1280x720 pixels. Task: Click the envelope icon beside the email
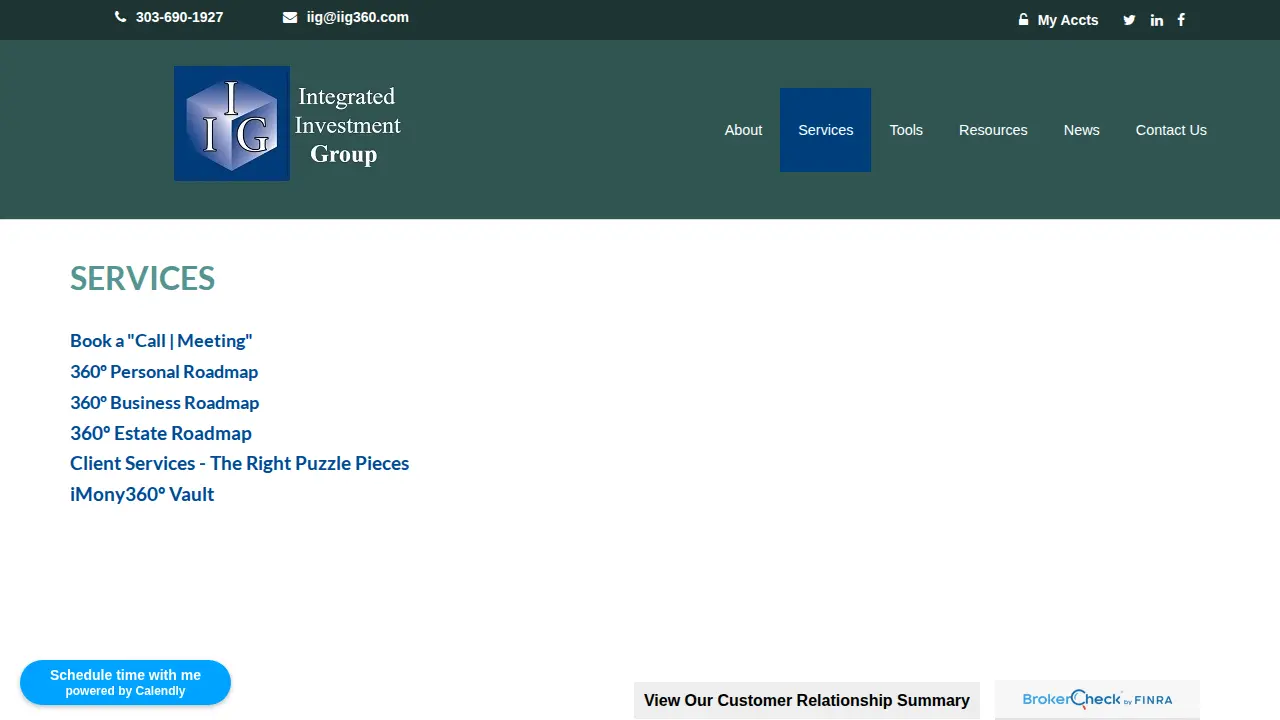tap(290, 17)
